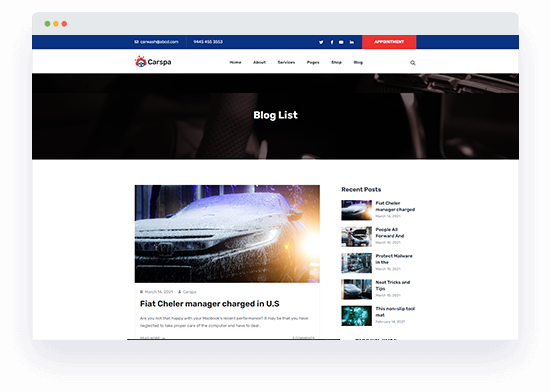Image resolution: width=551 pixels, height=392 pixels.
Task: Click the Carspa logo
Action: click(x=153, y=62)
